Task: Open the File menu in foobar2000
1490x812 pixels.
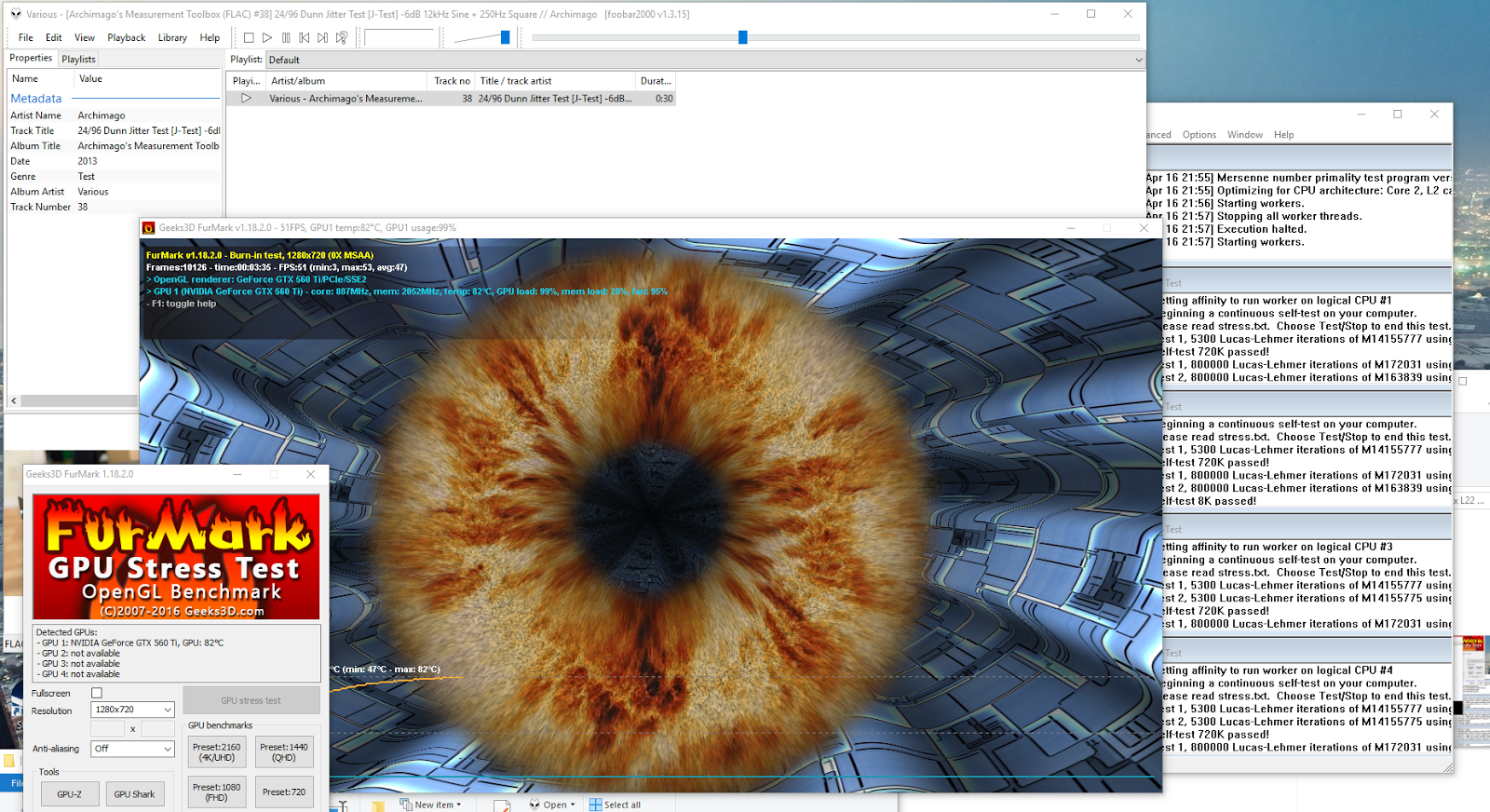Action: tap(26, 38)
